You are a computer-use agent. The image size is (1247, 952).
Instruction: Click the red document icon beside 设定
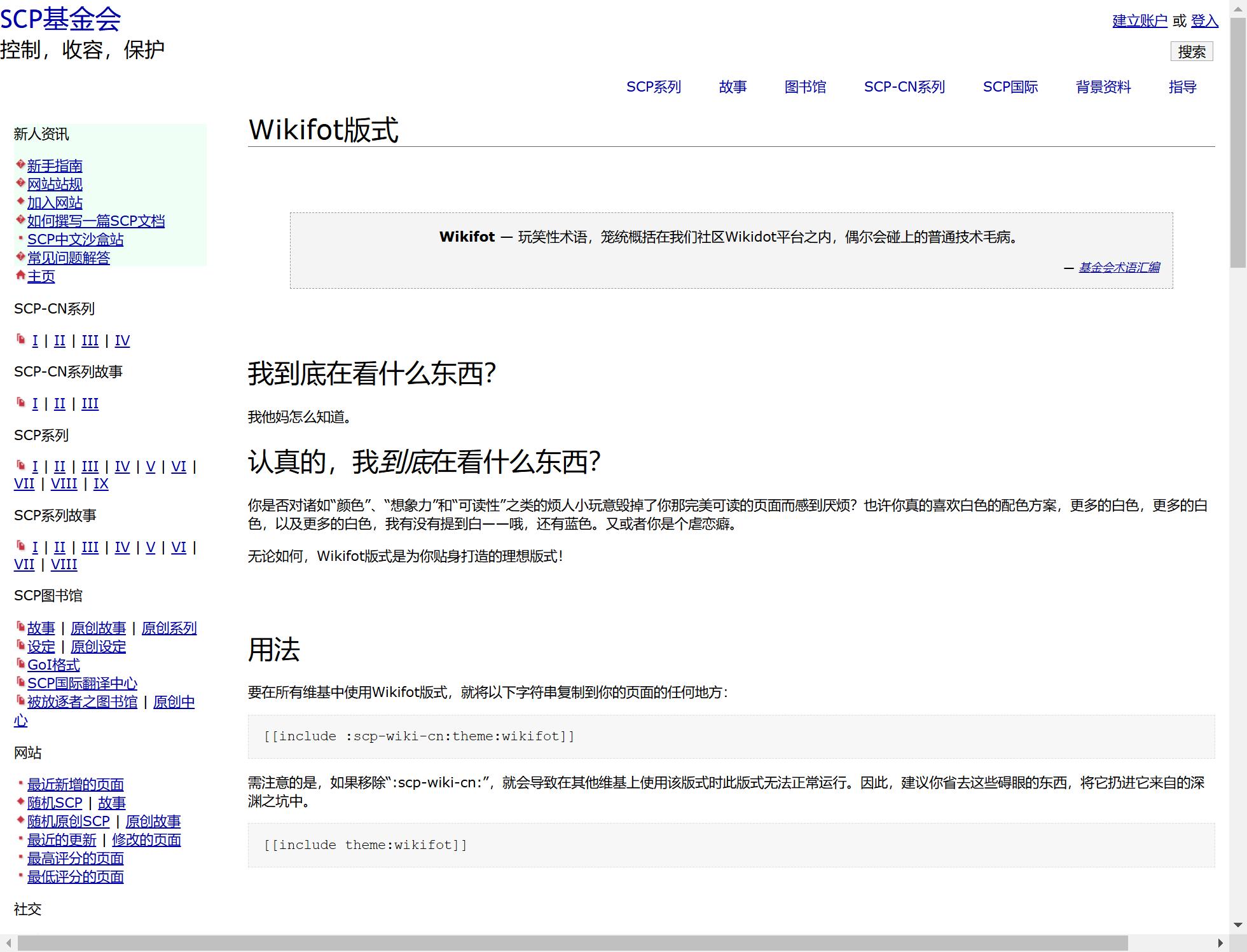click(20, 645)
